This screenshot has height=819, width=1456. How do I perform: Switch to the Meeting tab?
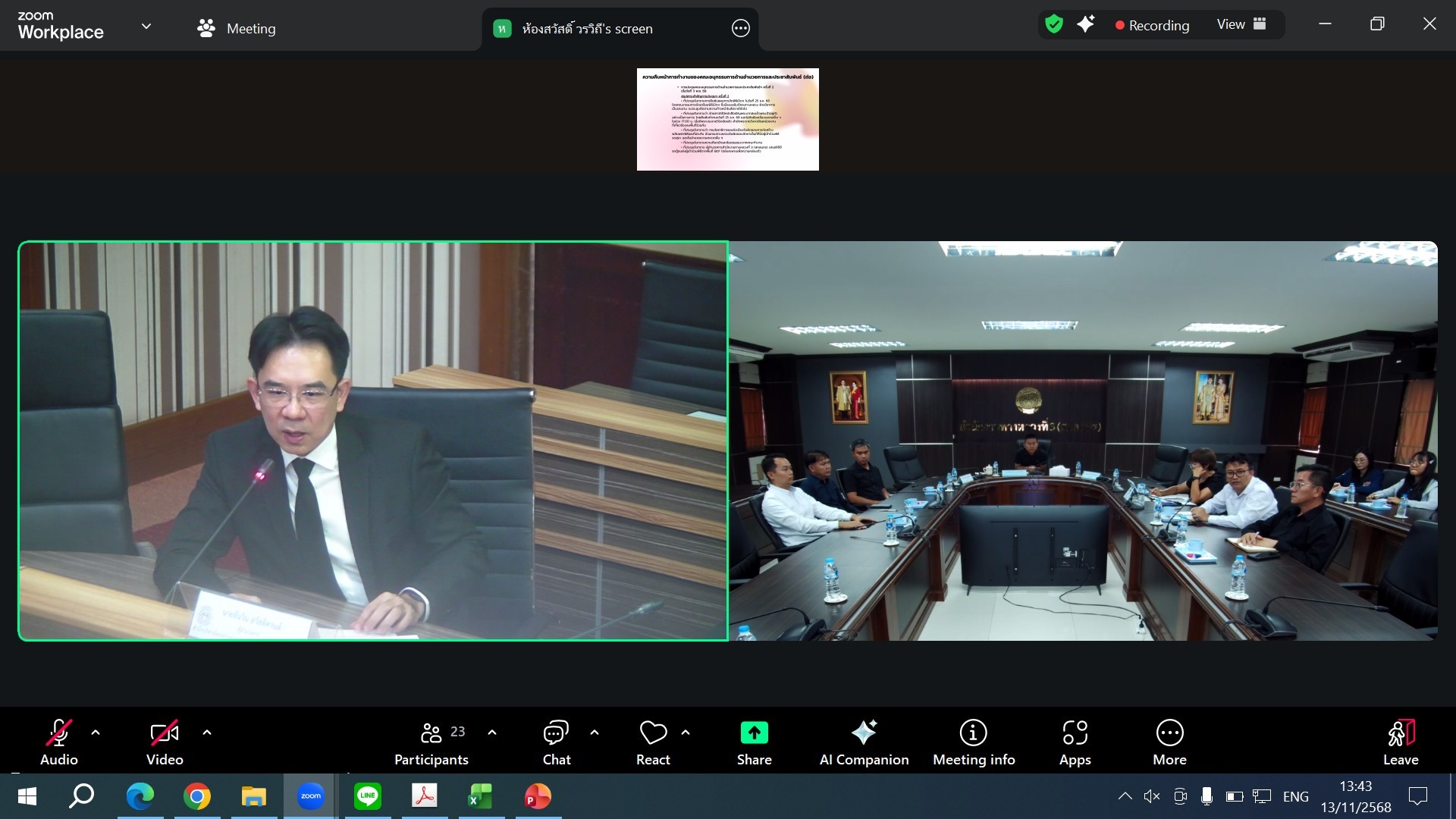[x=237, y=29]
